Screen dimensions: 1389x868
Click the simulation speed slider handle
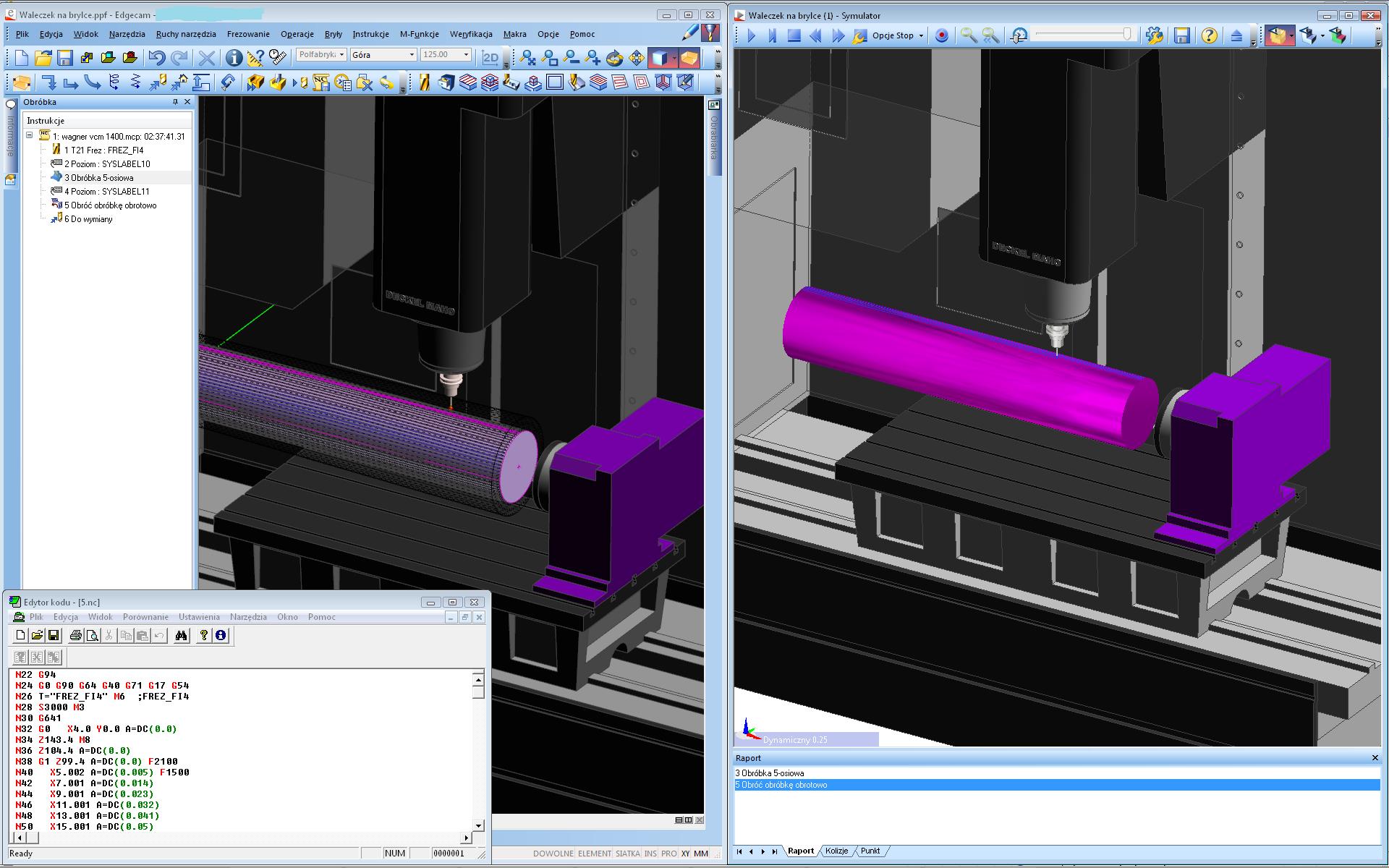[1127, 35]
